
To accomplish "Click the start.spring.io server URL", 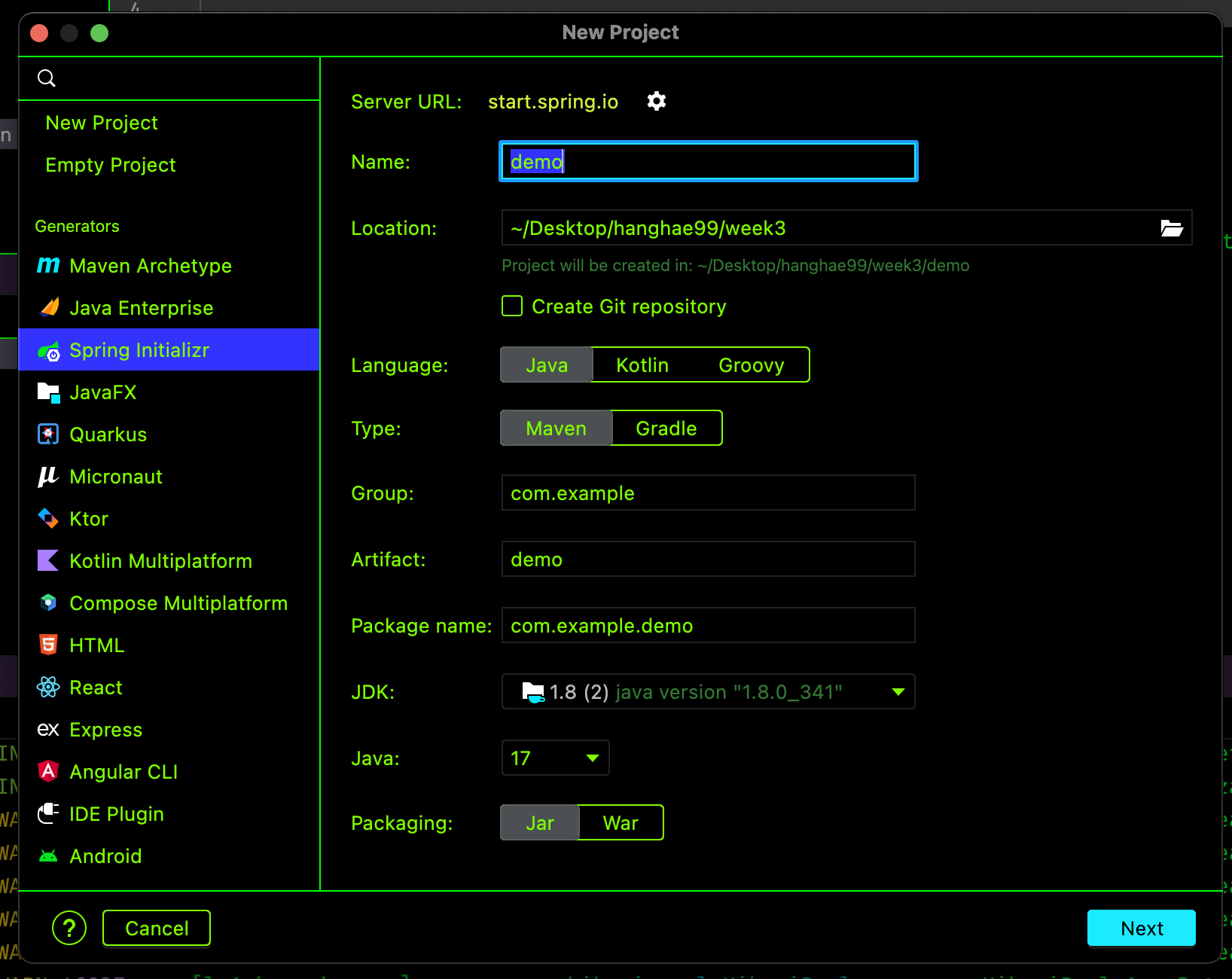I will coord(553,102).
